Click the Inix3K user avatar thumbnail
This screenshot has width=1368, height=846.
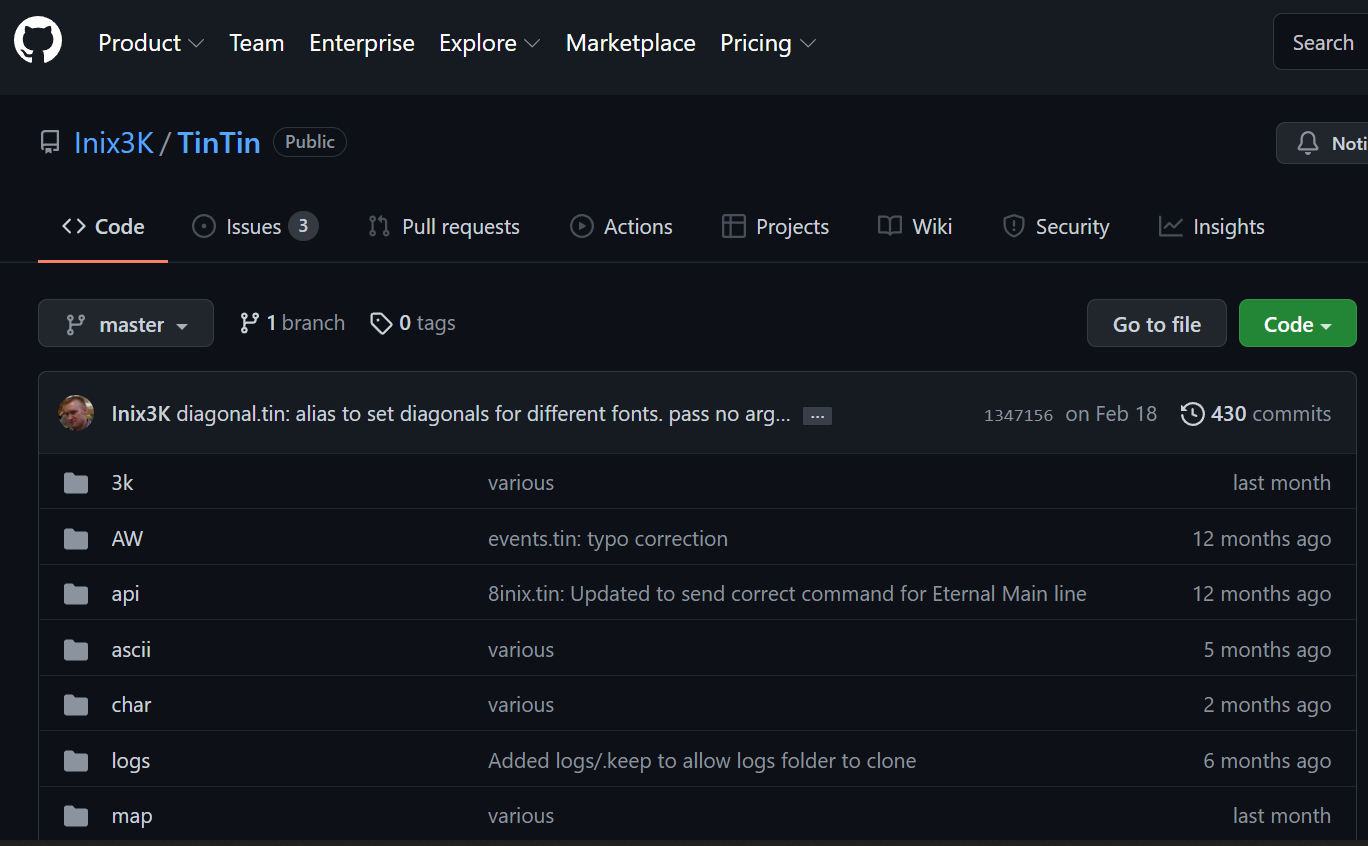point(76,413)
